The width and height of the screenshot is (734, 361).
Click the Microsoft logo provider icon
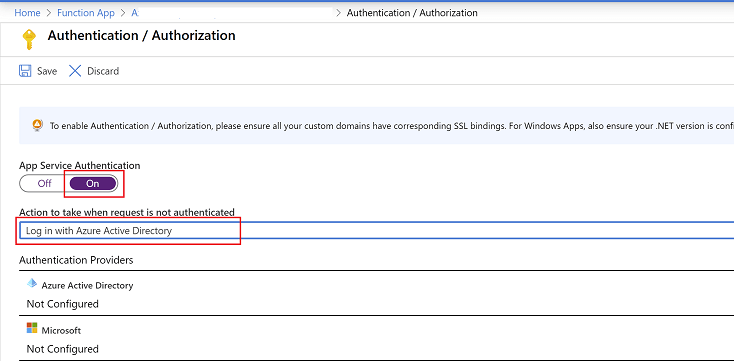pyautogui.click(x=32, y=328)
